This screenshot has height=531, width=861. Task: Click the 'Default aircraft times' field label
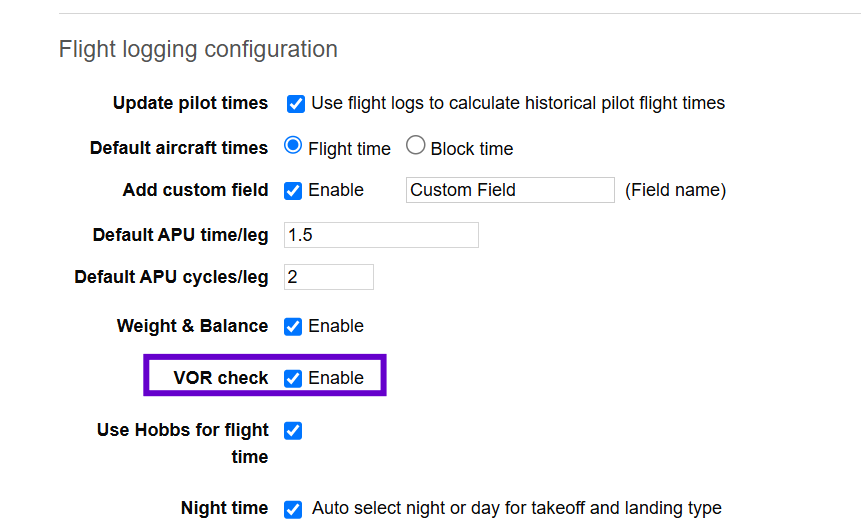tap(179, 148)
